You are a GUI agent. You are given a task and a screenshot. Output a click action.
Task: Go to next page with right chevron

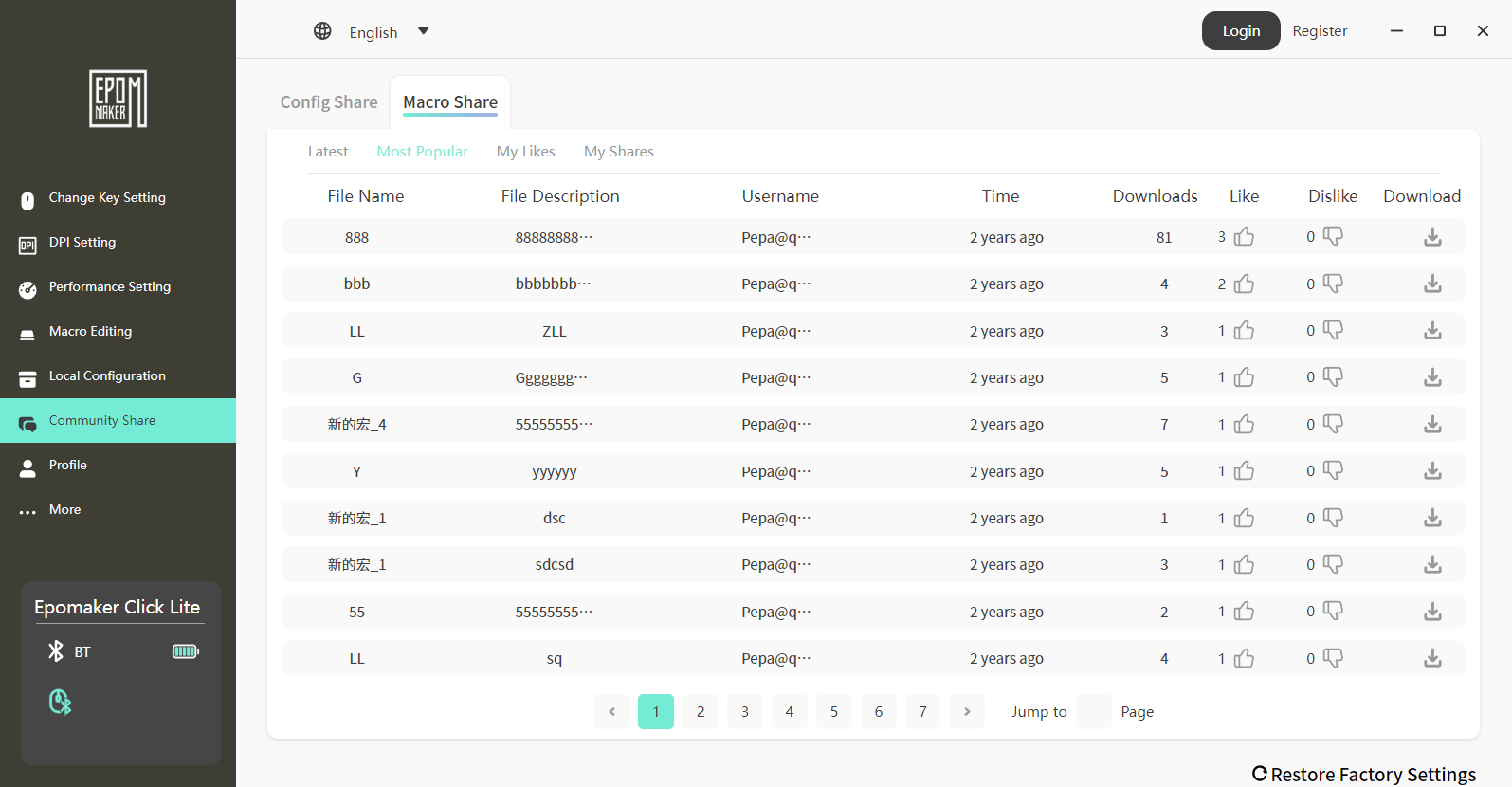pos(967,711)
